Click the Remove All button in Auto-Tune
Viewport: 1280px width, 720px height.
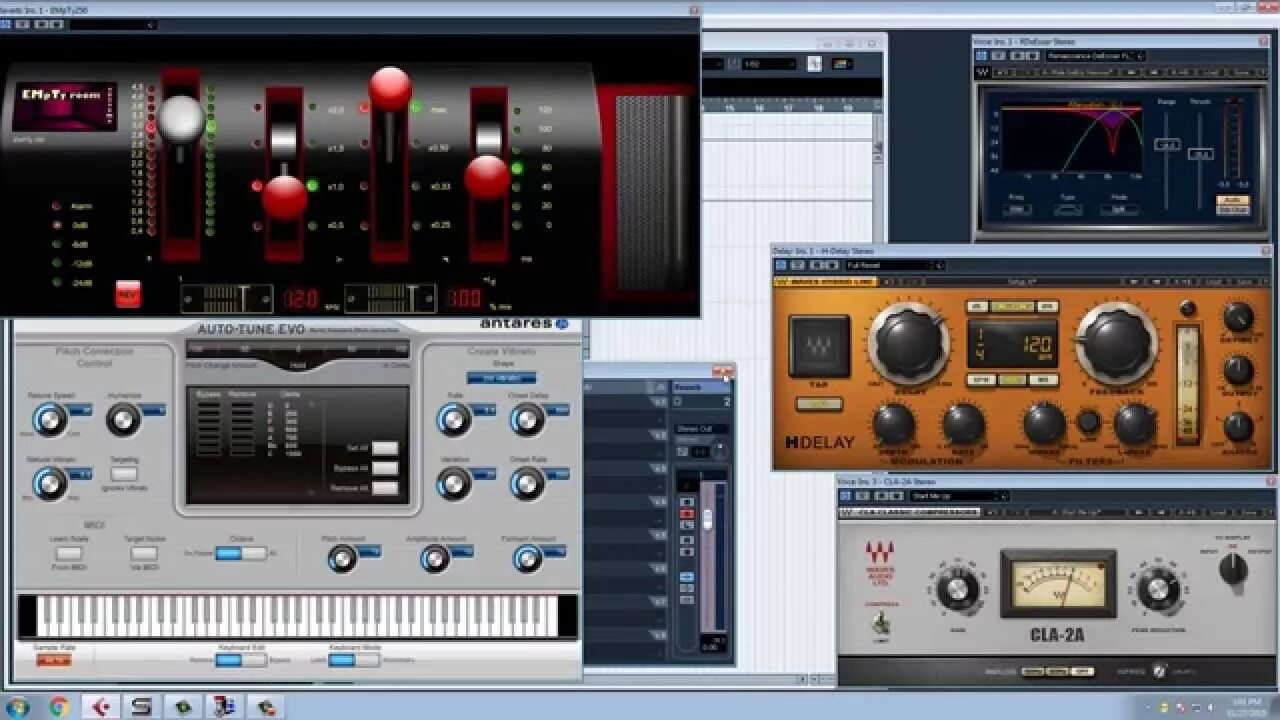pyautogui.click(x=385, y=488)
